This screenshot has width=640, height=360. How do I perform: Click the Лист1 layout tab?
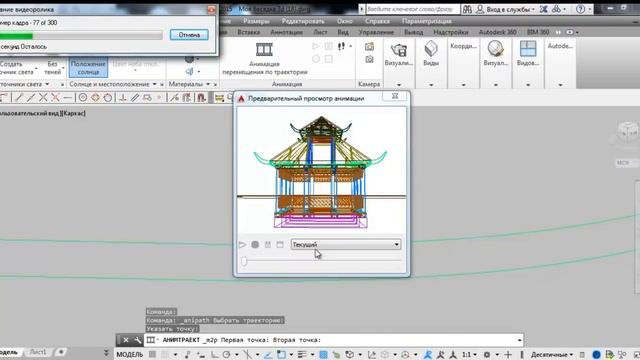pyautogui.click(x=38, y=352)
